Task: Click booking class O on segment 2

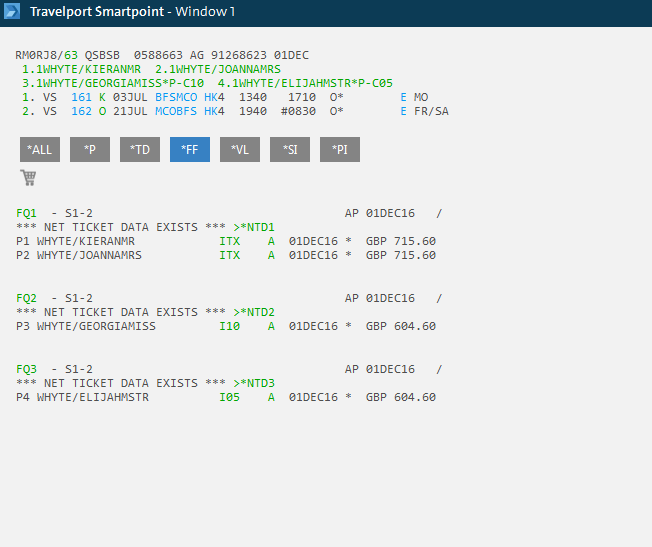Action: (102, 111)
